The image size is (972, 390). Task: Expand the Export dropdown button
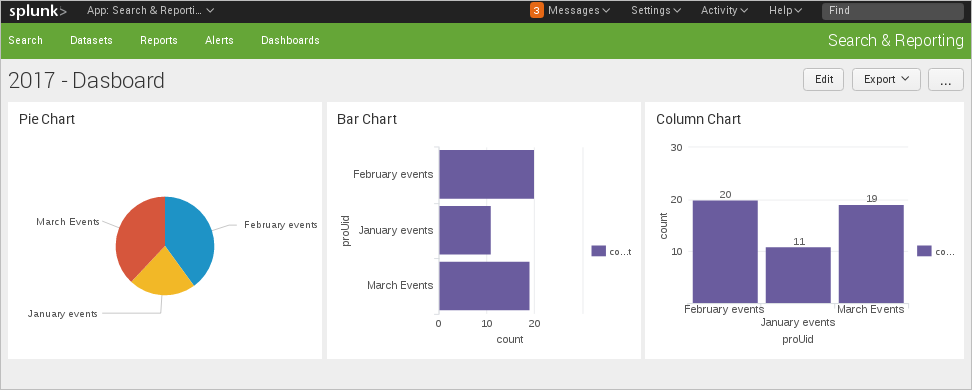tap(886, 79)
